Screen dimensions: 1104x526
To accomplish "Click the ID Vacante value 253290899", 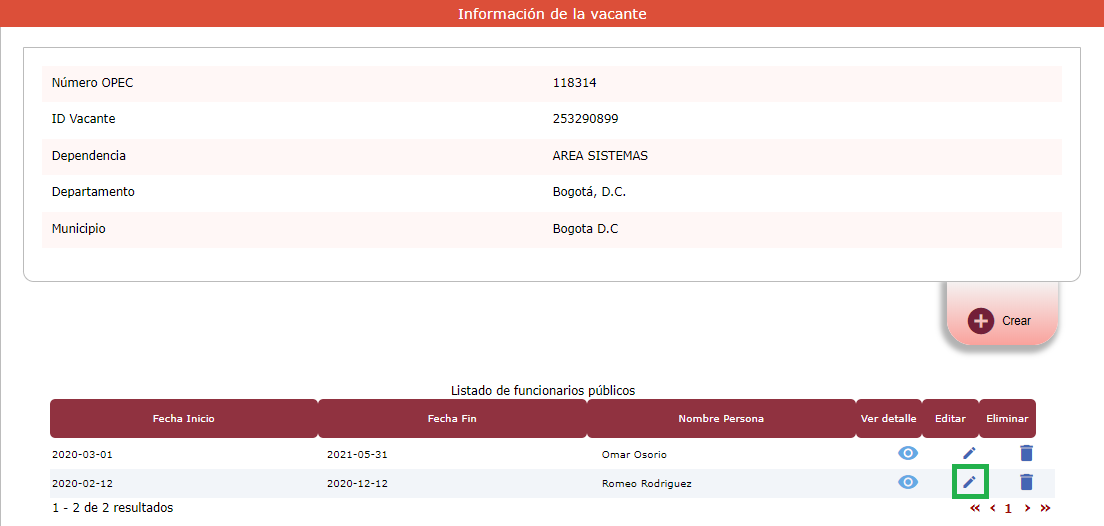I will [x=585, y=119].
